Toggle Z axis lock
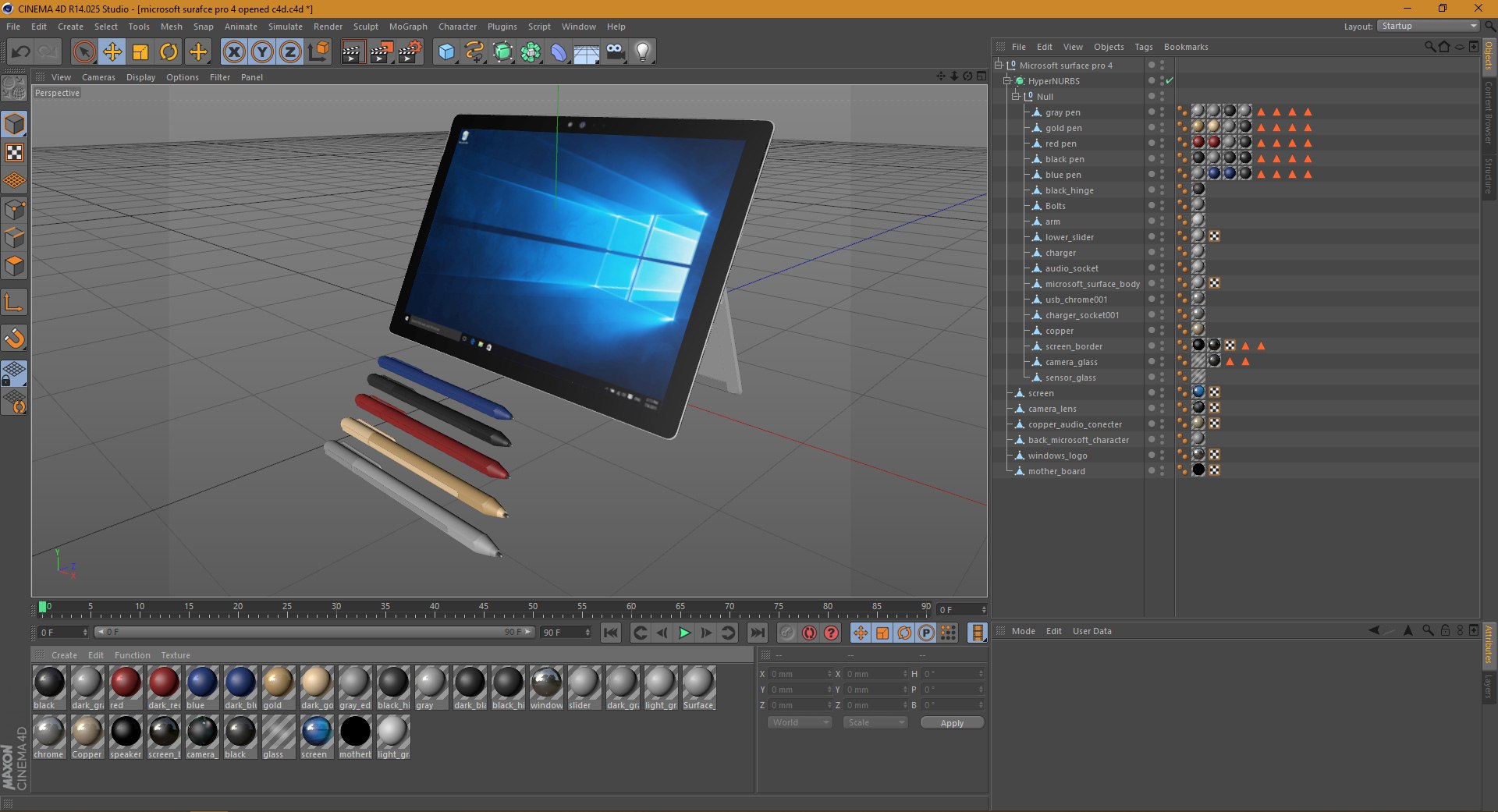Image resolution: width=1498 pixels, height=812 pixels. [x=290, y=52]
